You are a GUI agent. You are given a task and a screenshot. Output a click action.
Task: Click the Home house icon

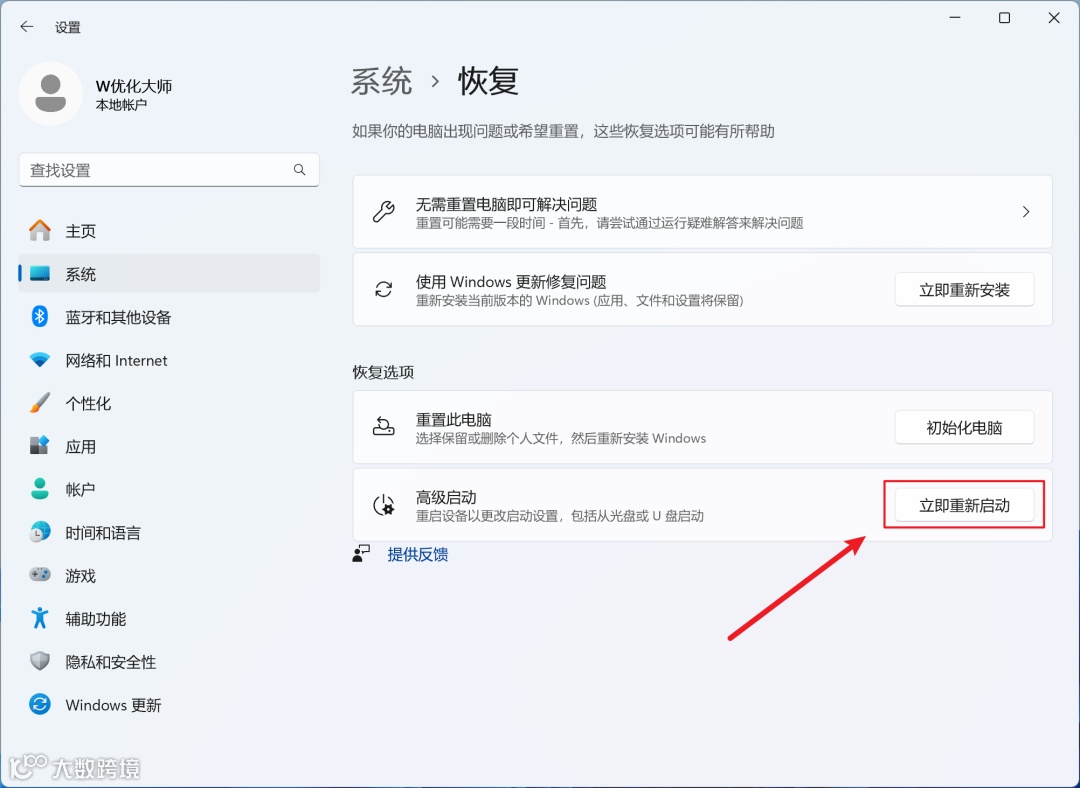click(40, 231)
